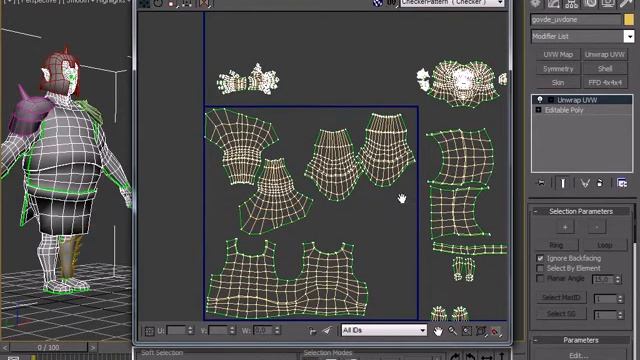
Task: Collapse the Parameters rollout
Action: click(536, 340)
